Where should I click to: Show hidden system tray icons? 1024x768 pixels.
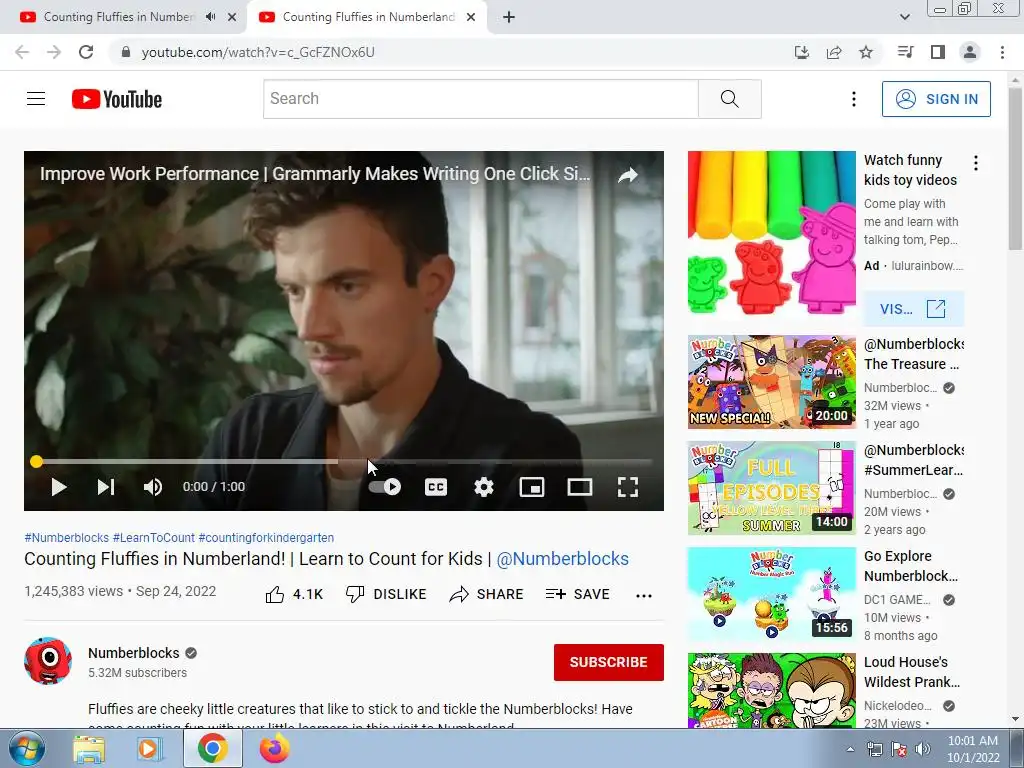point(850,749)
